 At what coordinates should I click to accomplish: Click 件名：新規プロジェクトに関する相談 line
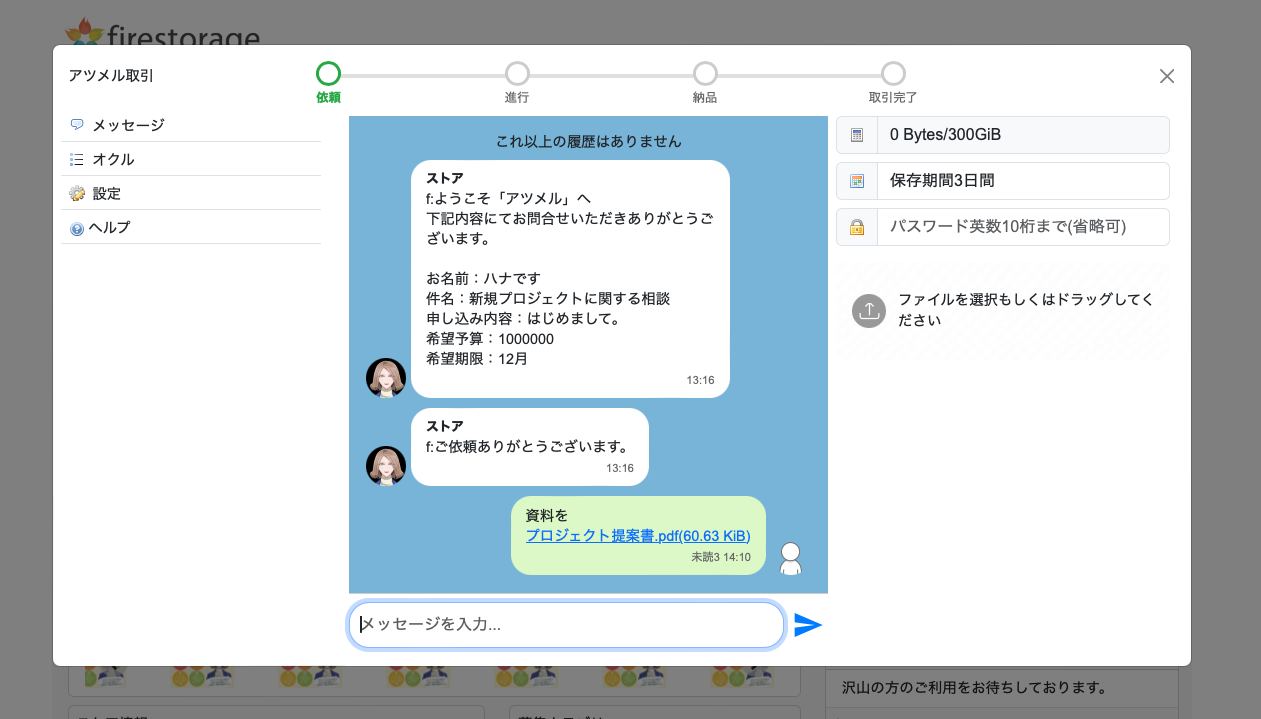point(548,298)
